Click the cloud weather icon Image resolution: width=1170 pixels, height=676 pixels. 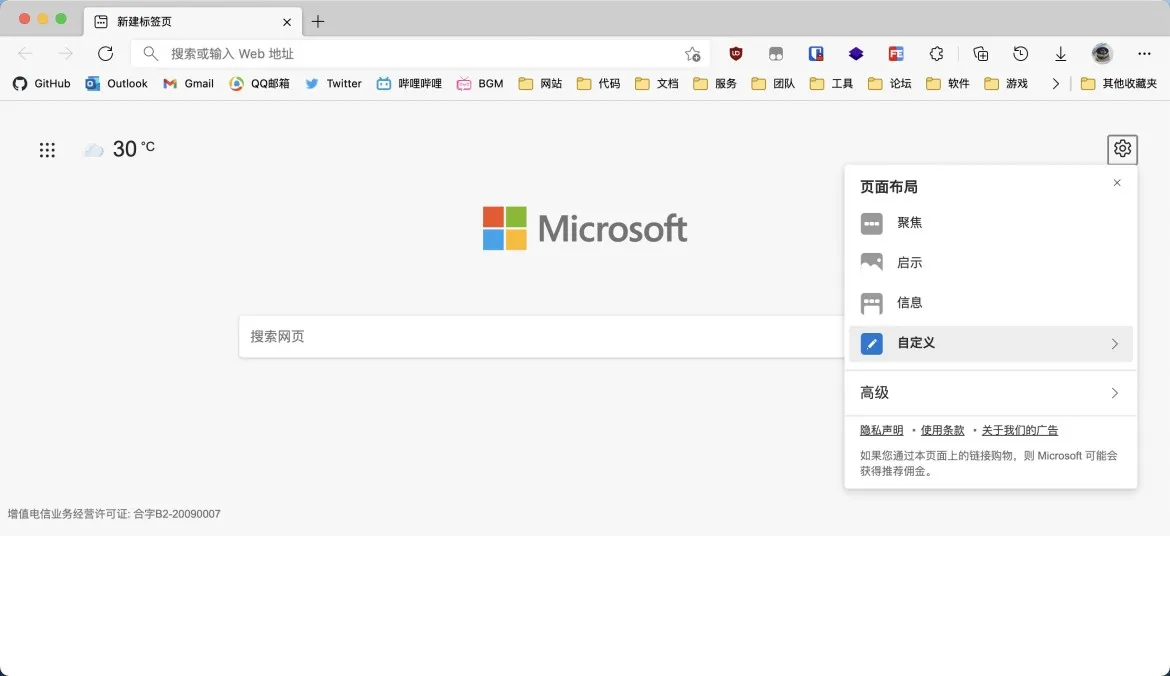click(93, 150)
